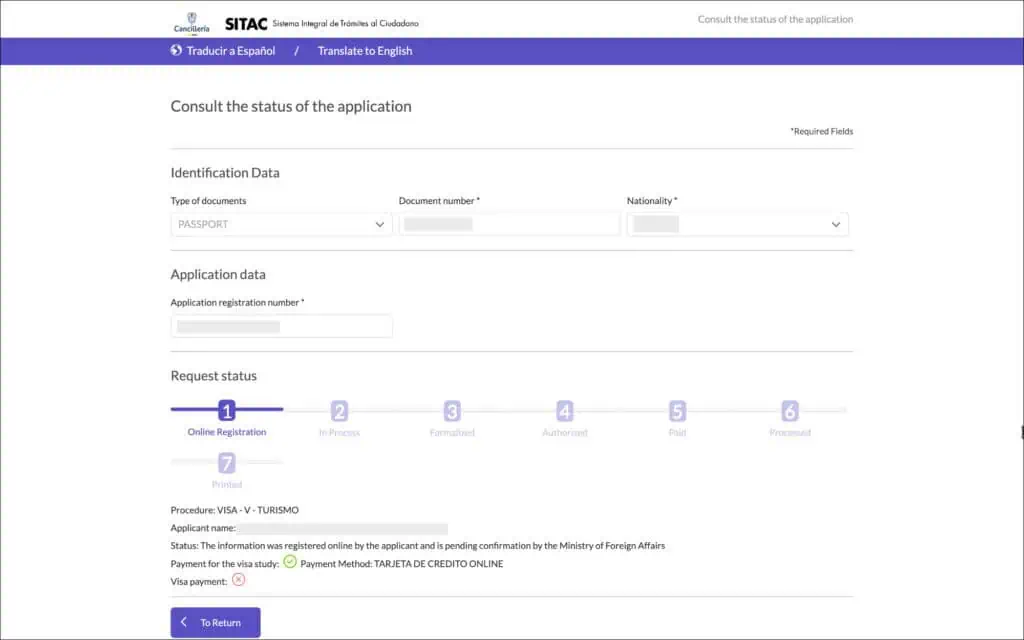
Task: Click step 1 Online Registration icon
Action: tap(227, 411)
